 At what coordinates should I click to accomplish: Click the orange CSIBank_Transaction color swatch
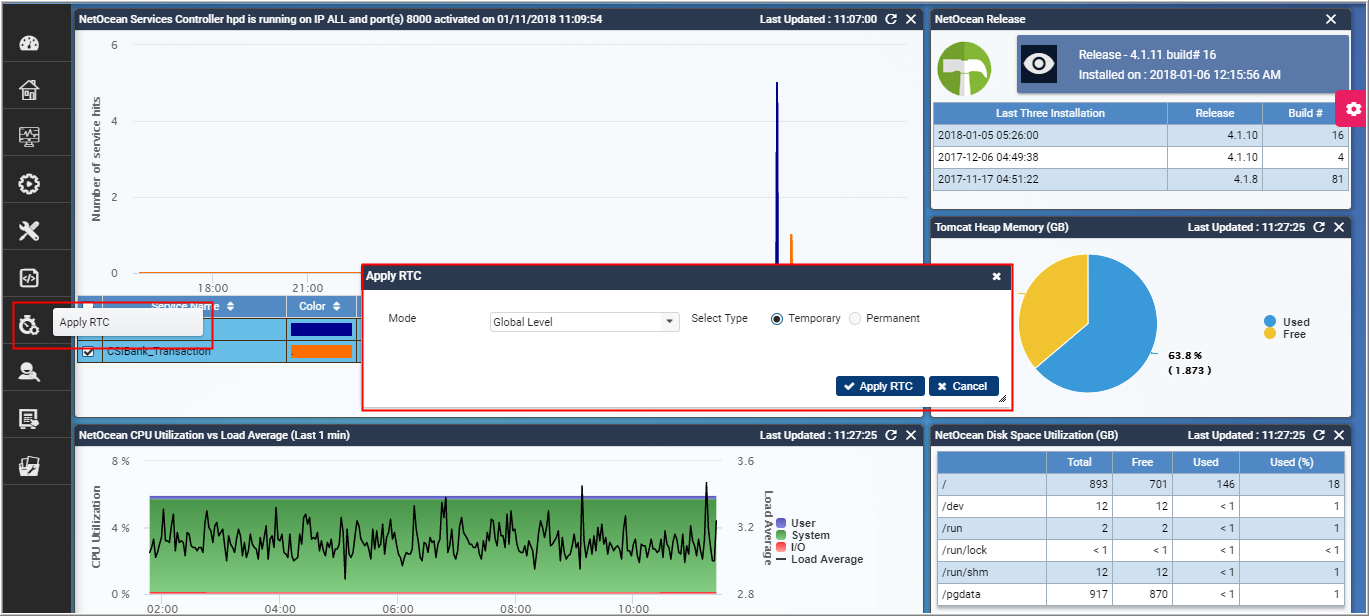click(x=321, y=352)
